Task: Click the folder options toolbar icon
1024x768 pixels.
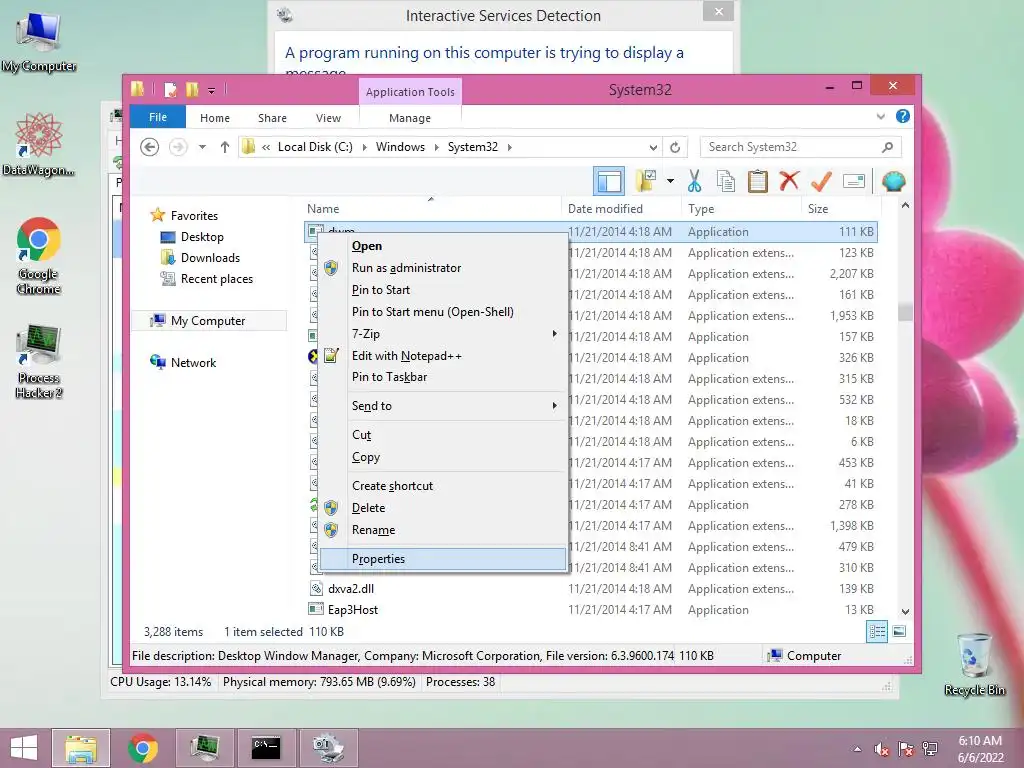Action: click(646, 181)
